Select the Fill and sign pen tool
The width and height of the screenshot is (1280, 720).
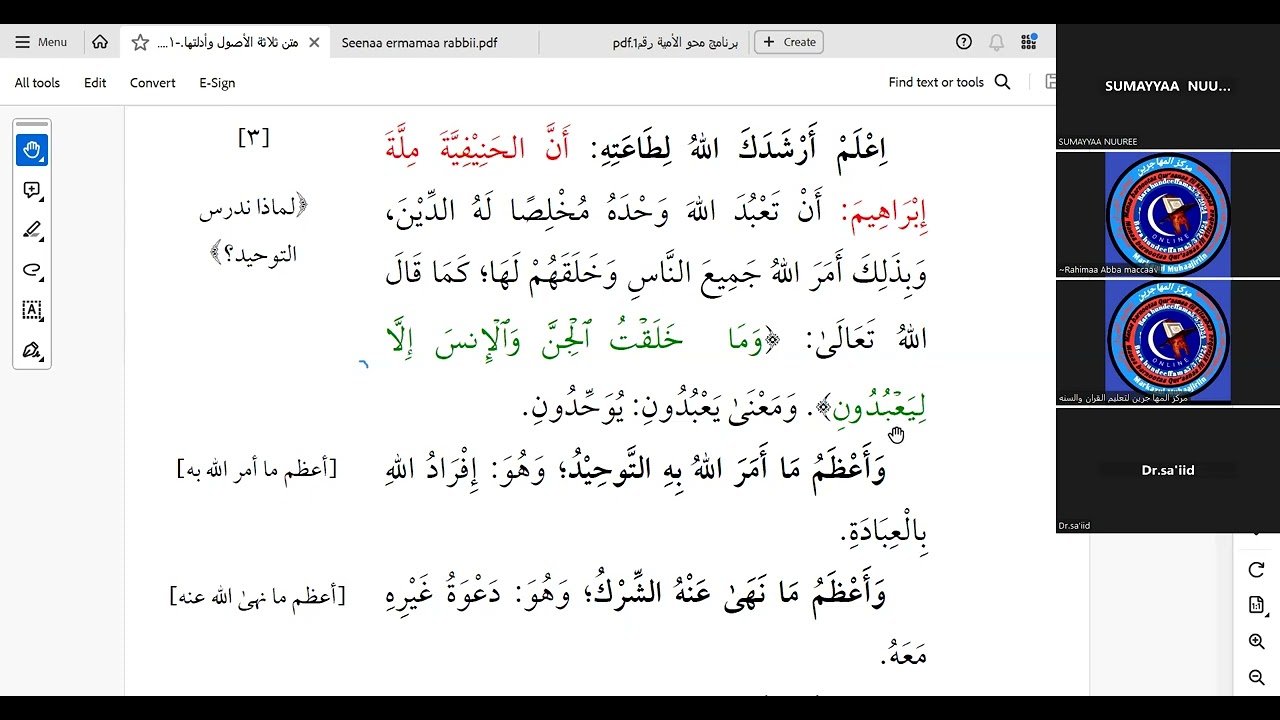(32, 350)
